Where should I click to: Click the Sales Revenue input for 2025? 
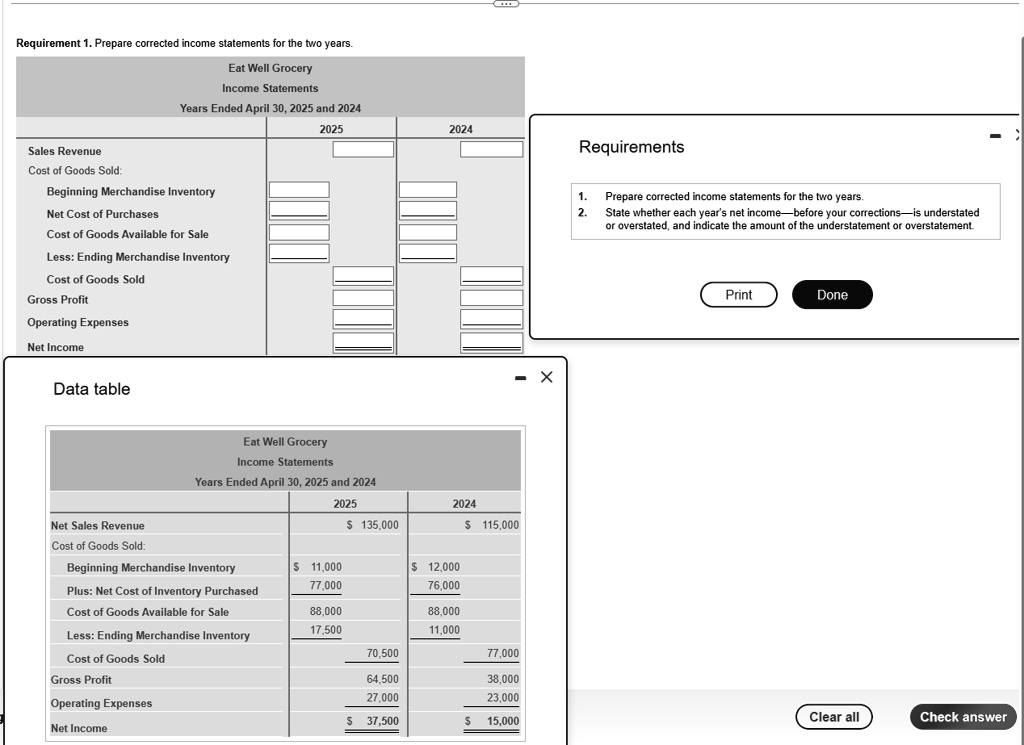coord(363,148)
